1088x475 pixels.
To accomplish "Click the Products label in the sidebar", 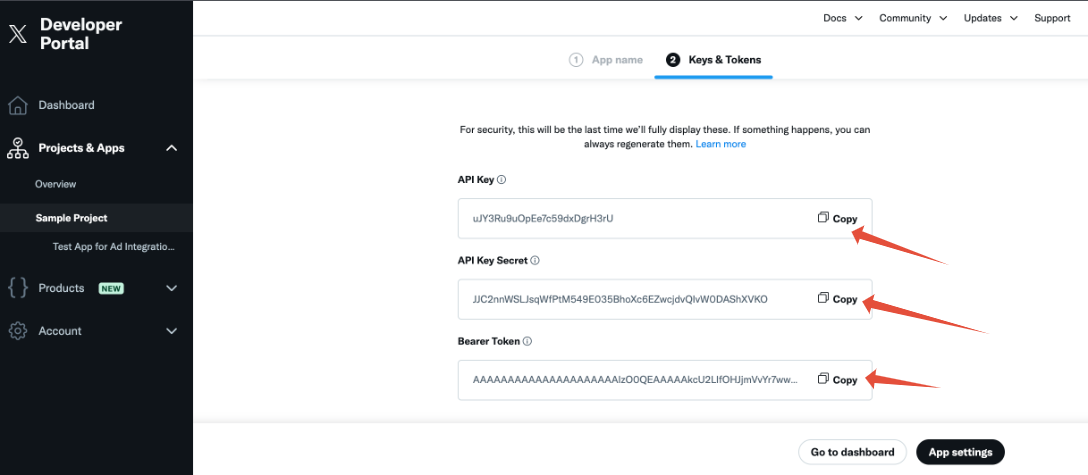I will coord(61,288).
